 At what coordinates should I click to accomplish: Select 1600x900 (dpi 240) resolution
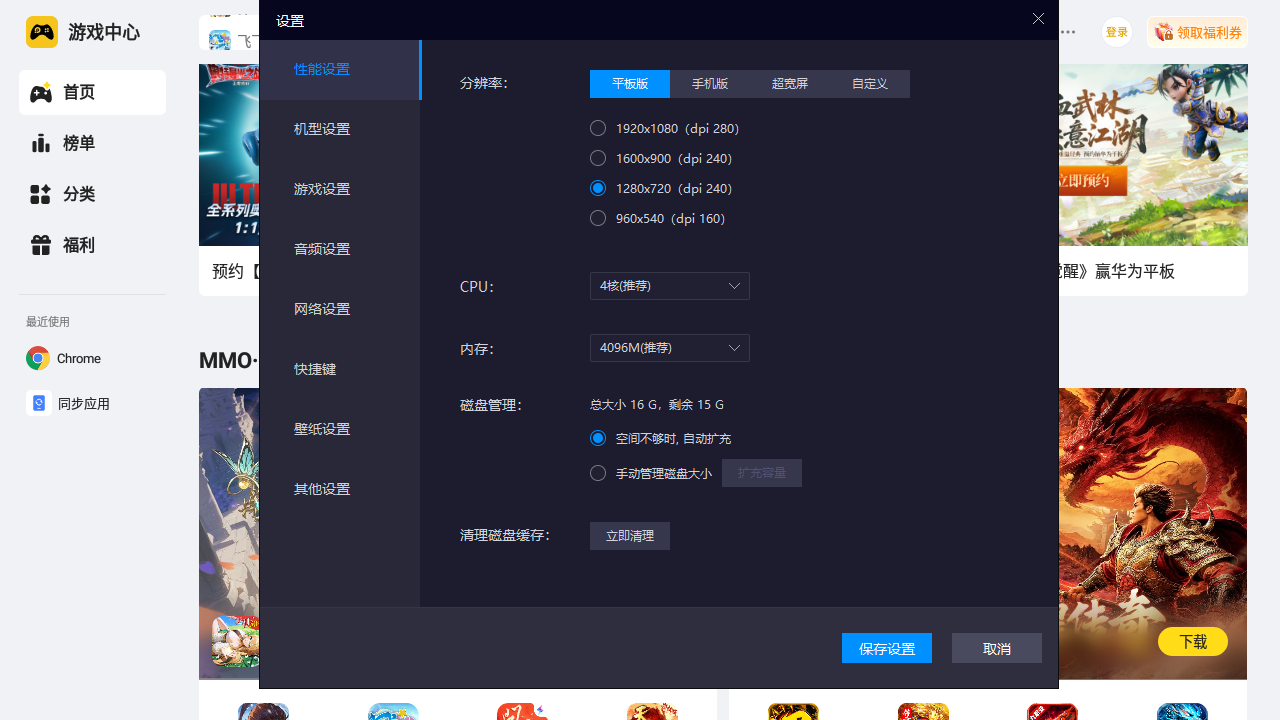point(662,158)
